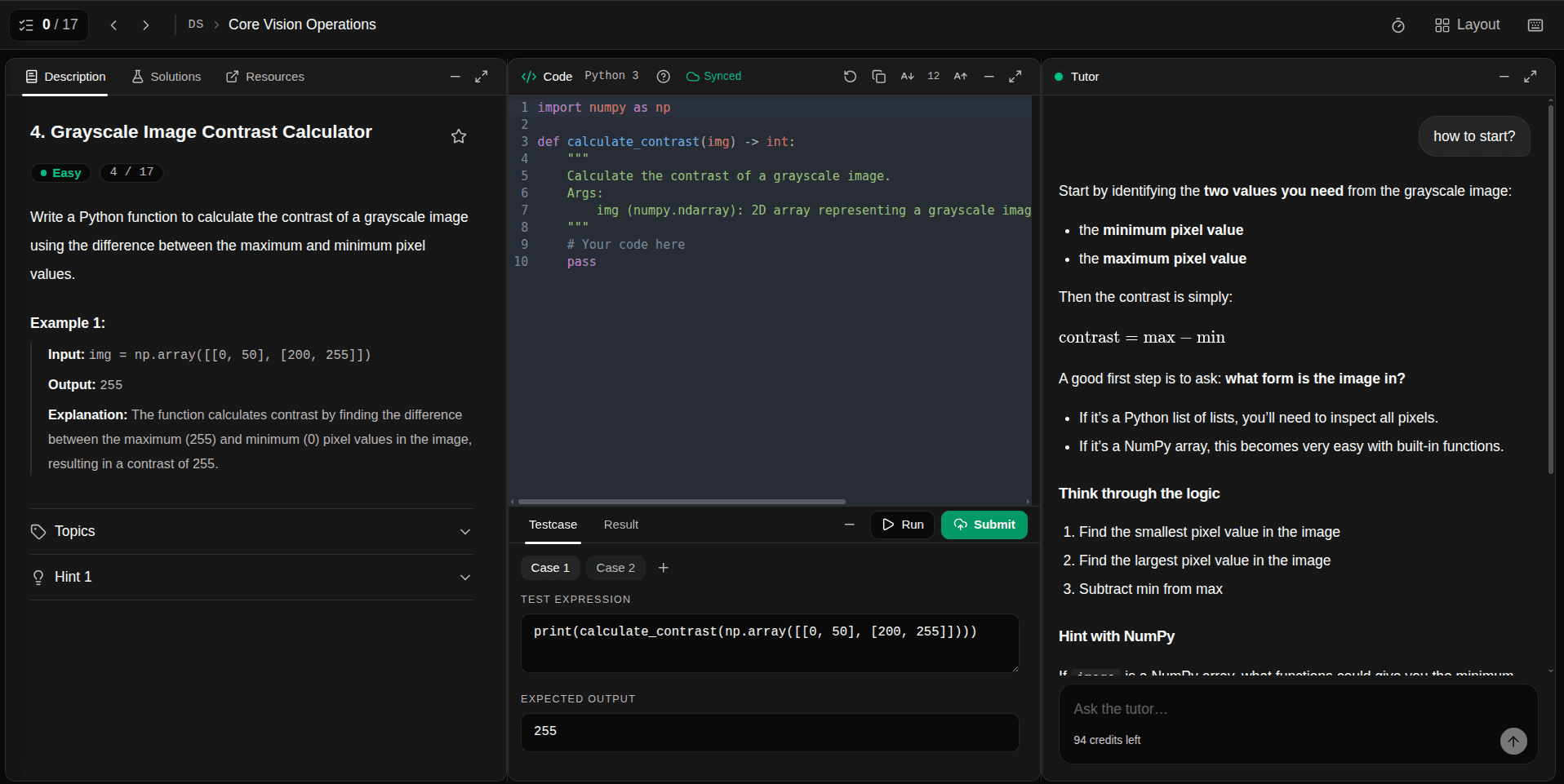The width and height of the screenshot is (1564, 784).
Task: Decrease editor font size
Action: tap(908, 77)
